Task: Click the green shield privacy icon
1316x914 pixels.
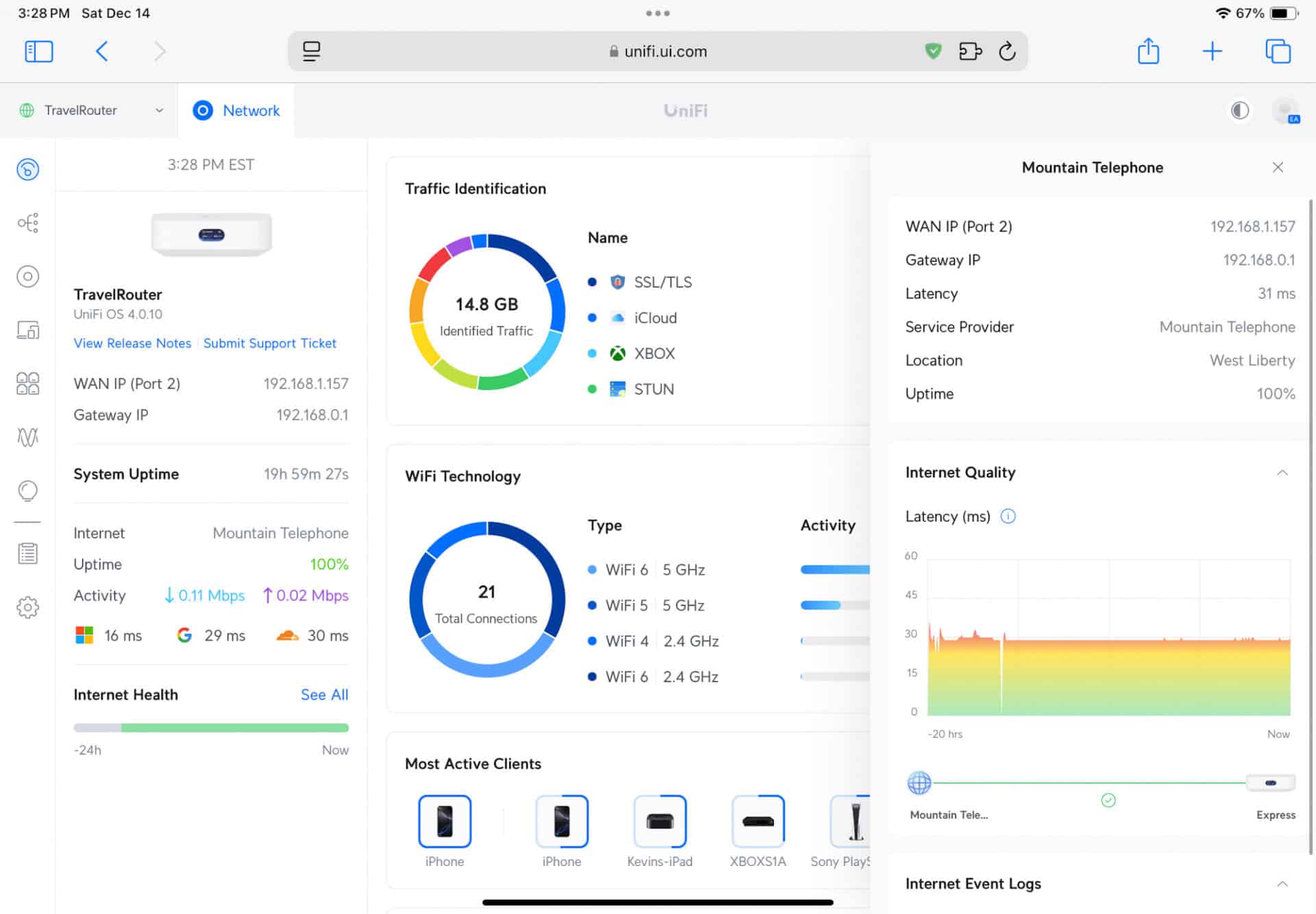Action: [x=933, y=51]
